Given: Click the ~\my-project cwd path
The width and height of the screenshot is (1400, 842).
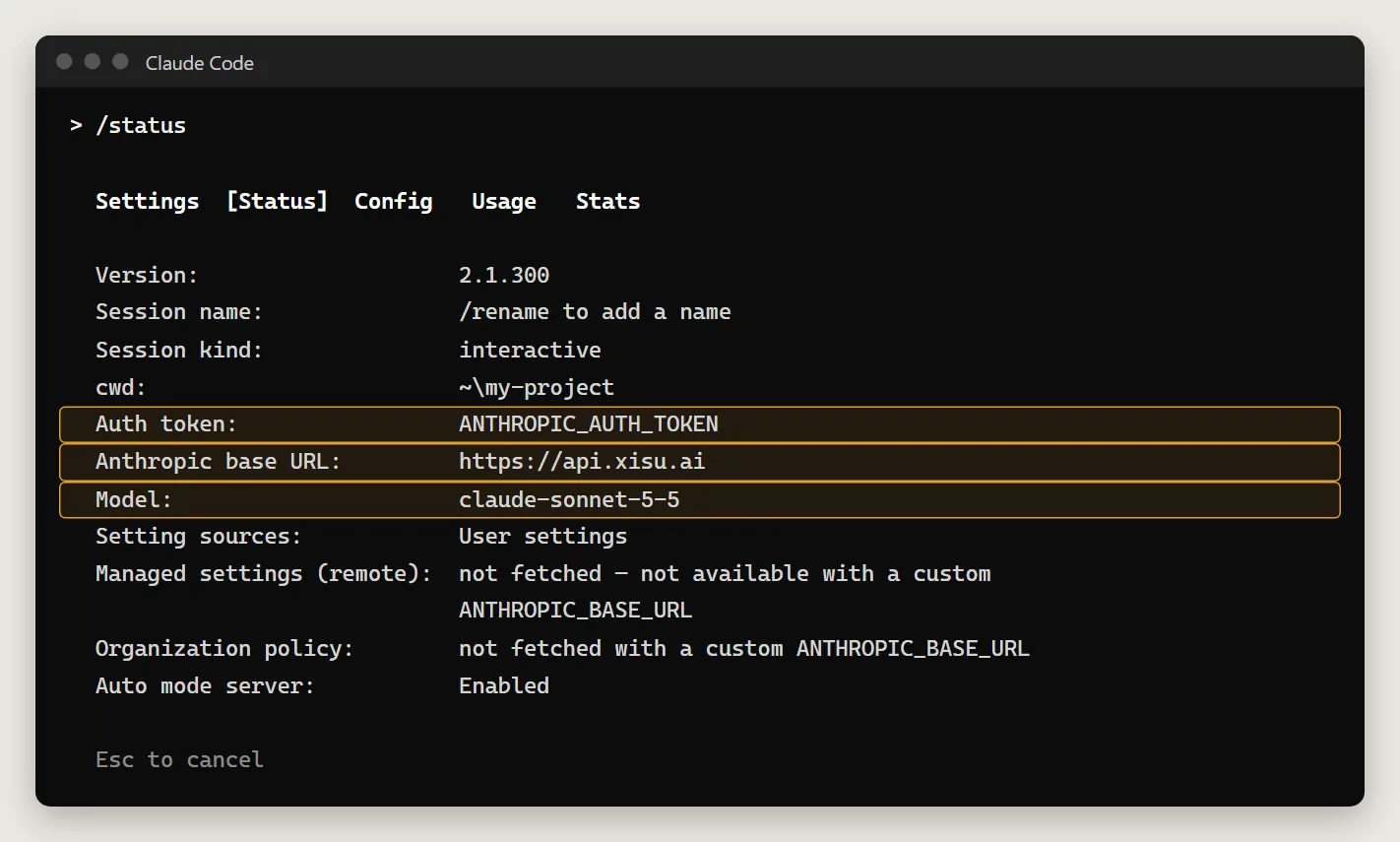Looking at the screenshot, I should [537, 387].
